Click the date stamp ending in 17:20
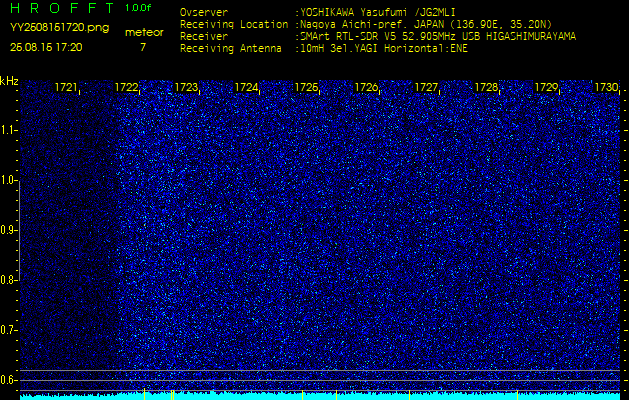The image size is (629, 400). point(46,47)
